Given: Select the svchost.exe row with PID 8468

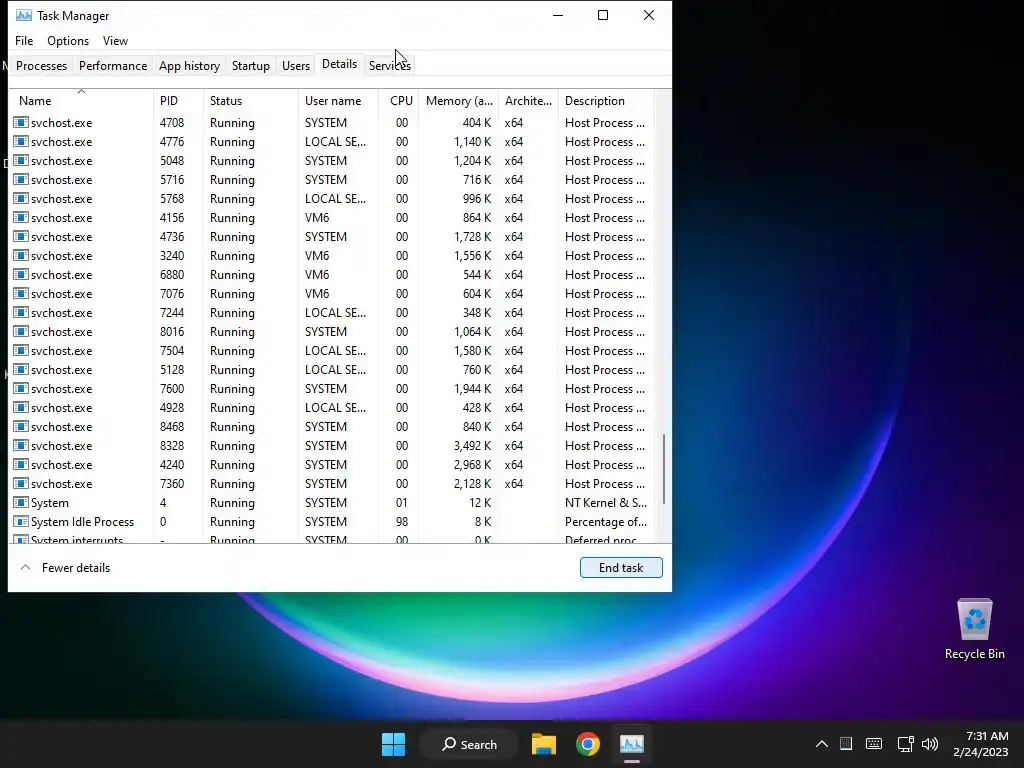Looking at the screenshot, I should point(332,426).
